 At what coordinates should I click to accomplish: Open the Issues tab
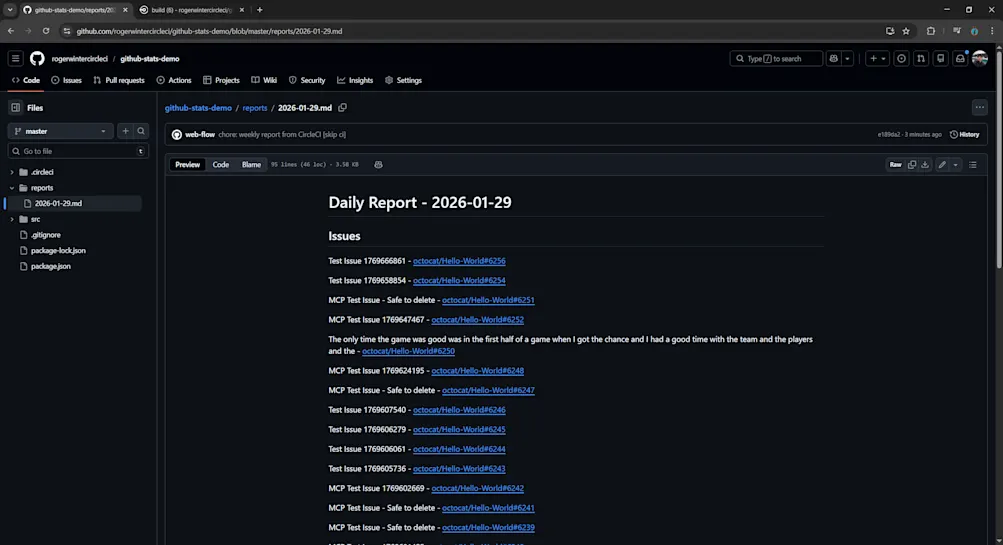point(67,81)
